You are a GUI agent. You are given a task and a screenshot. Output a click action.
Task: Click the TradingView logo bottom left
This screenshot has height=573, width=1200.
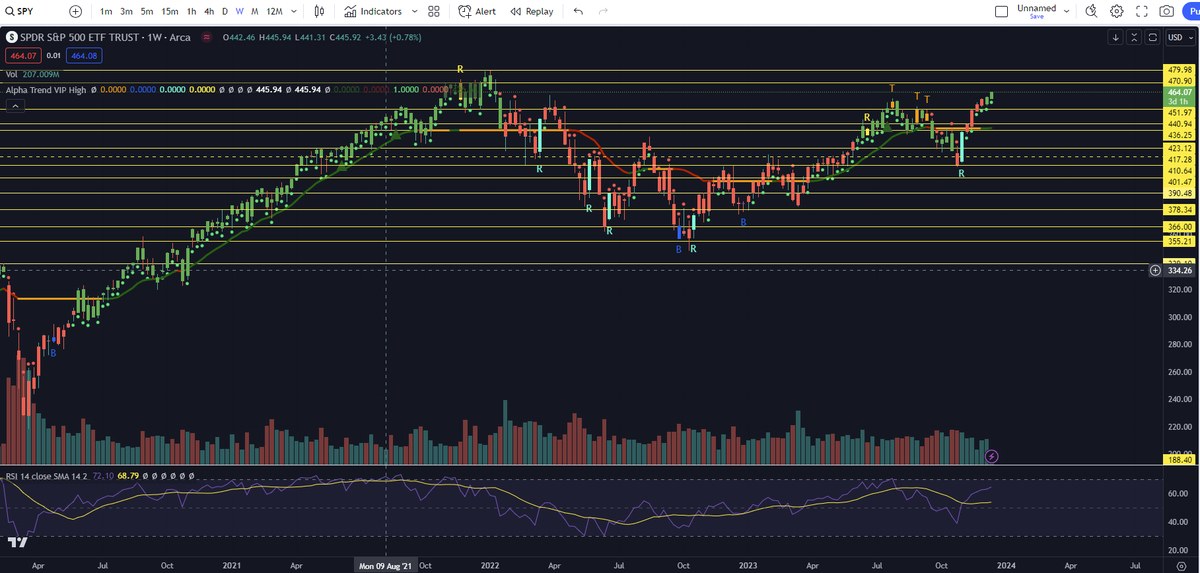point(16,542)
